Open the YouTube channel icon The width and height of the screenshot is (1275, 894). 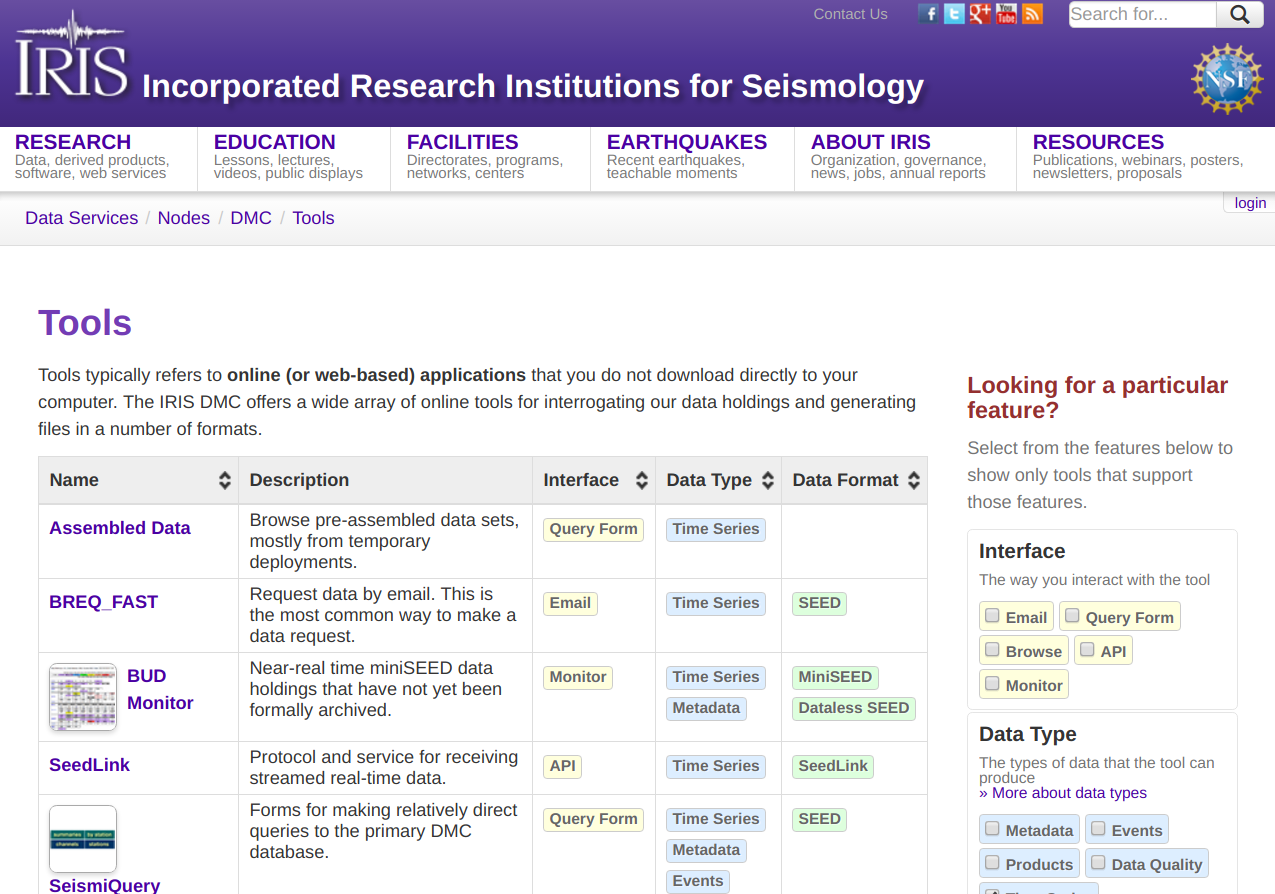point(1006,14)
